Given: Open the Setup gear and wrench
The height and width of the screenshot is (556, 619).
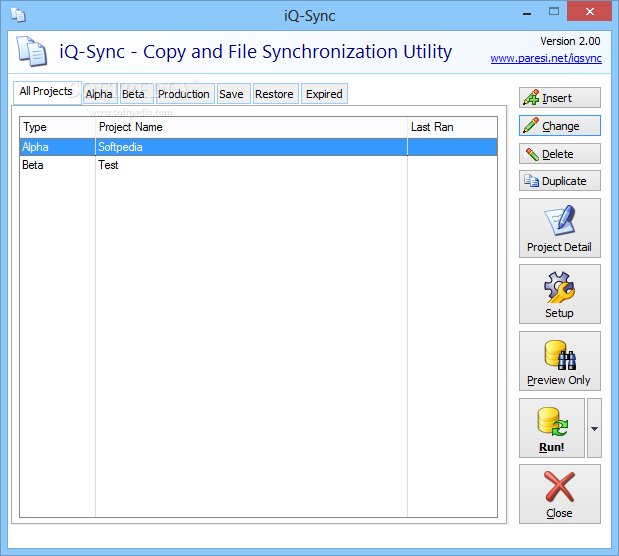Looking at the screenshot, I should pyautogui.click(x=559, y=294).
